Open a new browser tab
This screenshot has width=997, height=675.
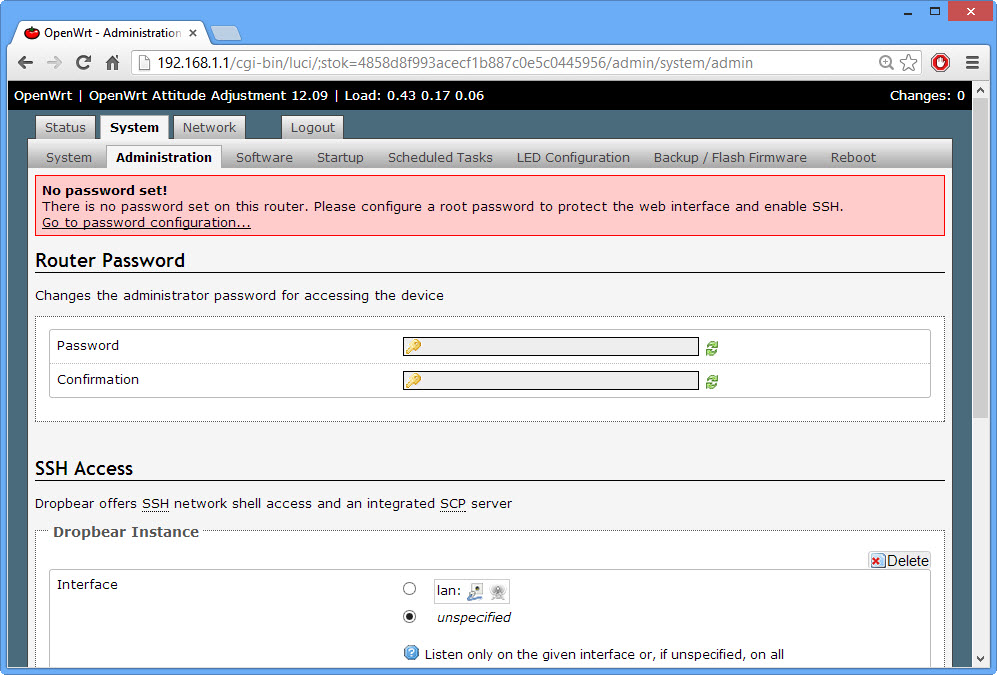pyautogui.click(x=226, y=33)
